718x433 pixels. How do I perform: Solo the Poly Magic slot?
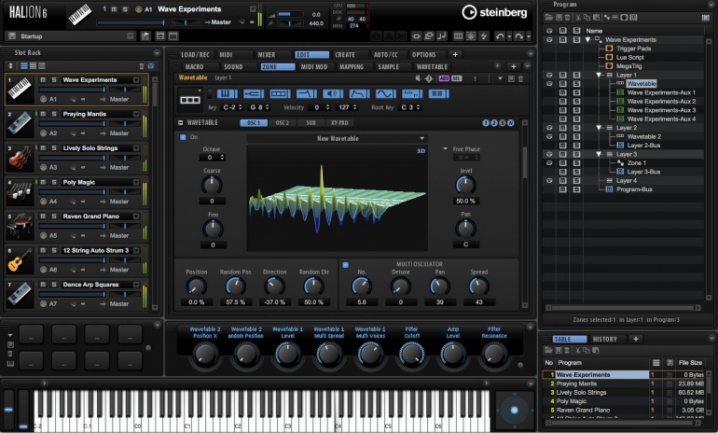54,182
